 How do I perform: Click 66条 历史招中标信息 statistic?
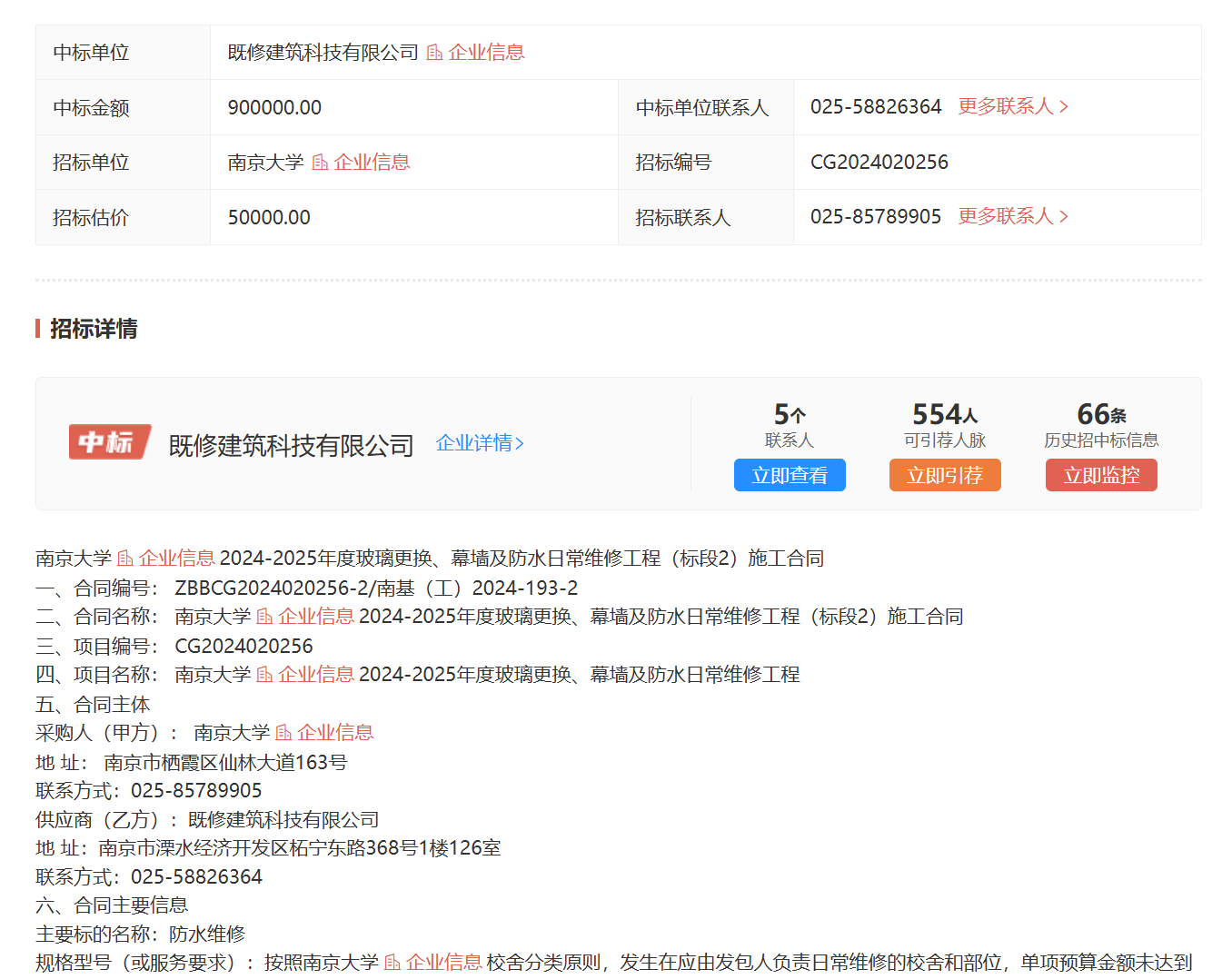(x=1101, y=426)
